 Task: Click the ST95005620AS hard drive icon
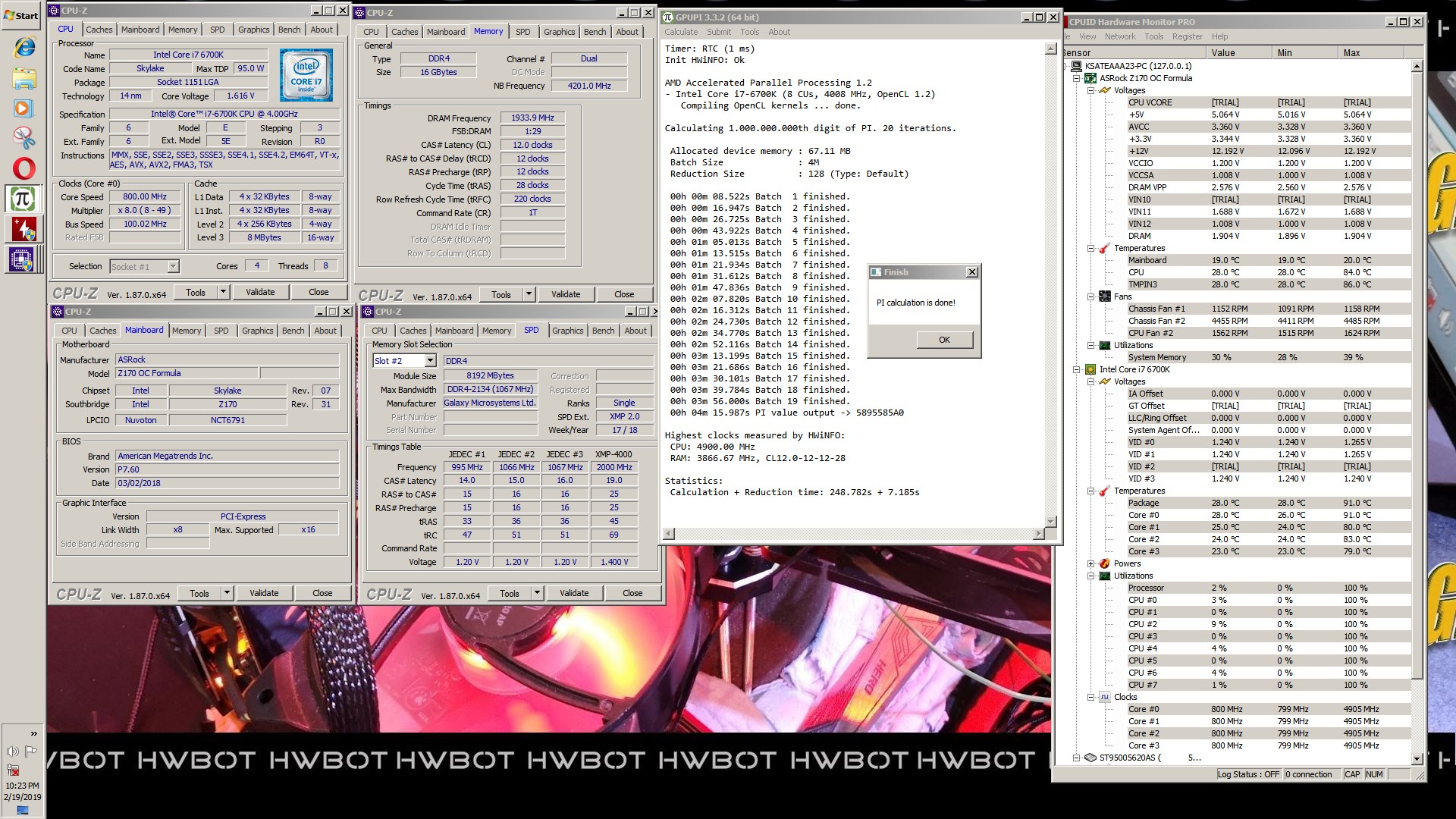coord(1090,758)
